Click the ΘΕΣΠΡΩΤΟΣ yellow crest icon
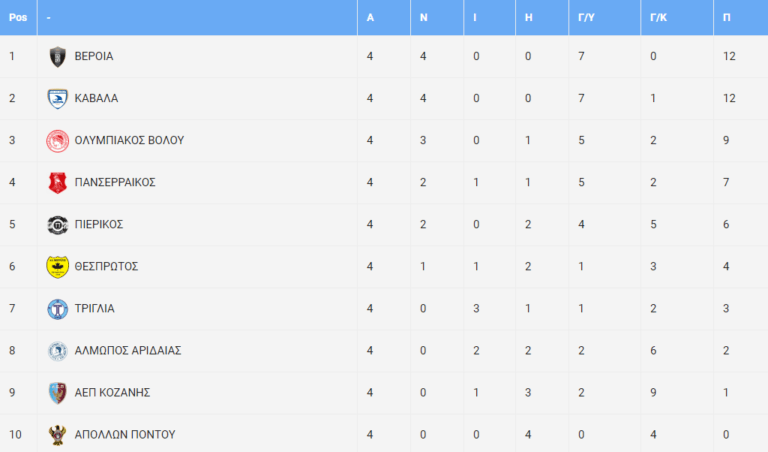The image size is (768, 452). point(57,267)
